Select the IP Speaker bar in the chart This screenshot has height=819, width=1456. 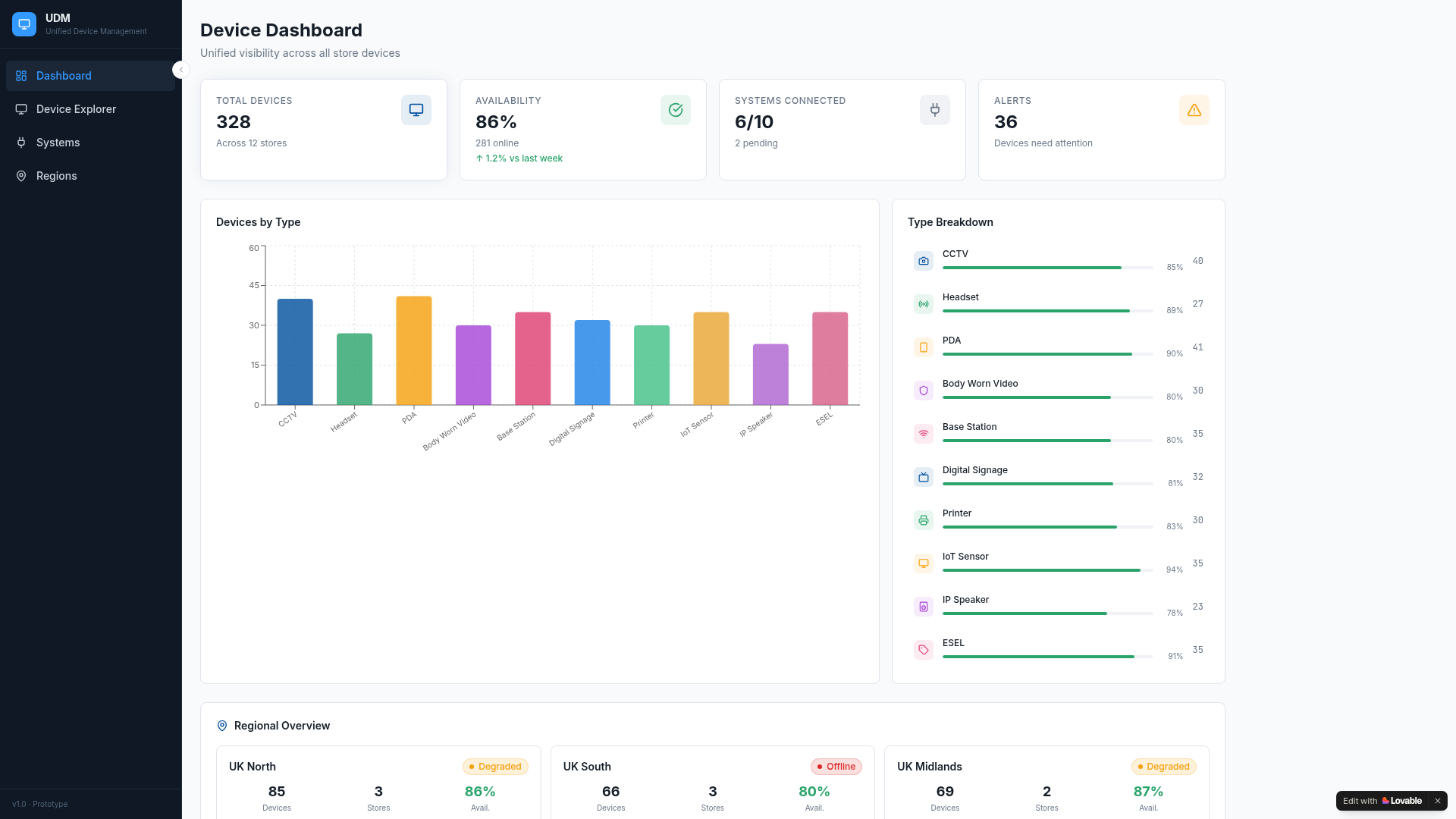click(770, 375)
